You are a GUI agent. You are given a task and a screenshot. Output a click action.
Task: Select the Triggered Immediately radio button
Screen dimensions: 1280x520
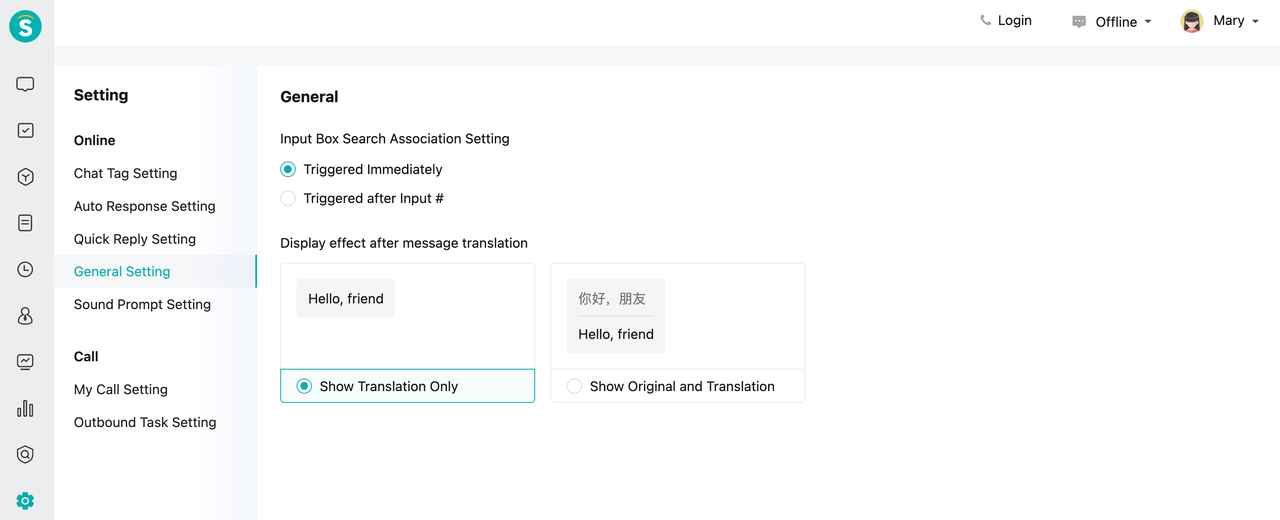(288, 170)
